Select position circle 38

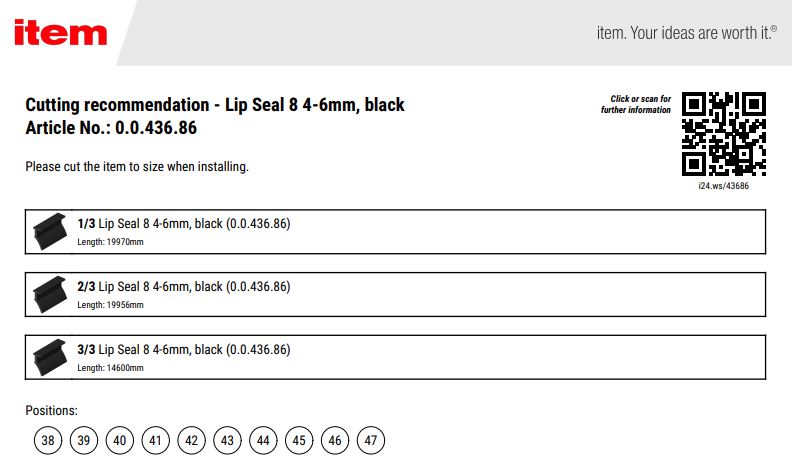click(48, 440)
